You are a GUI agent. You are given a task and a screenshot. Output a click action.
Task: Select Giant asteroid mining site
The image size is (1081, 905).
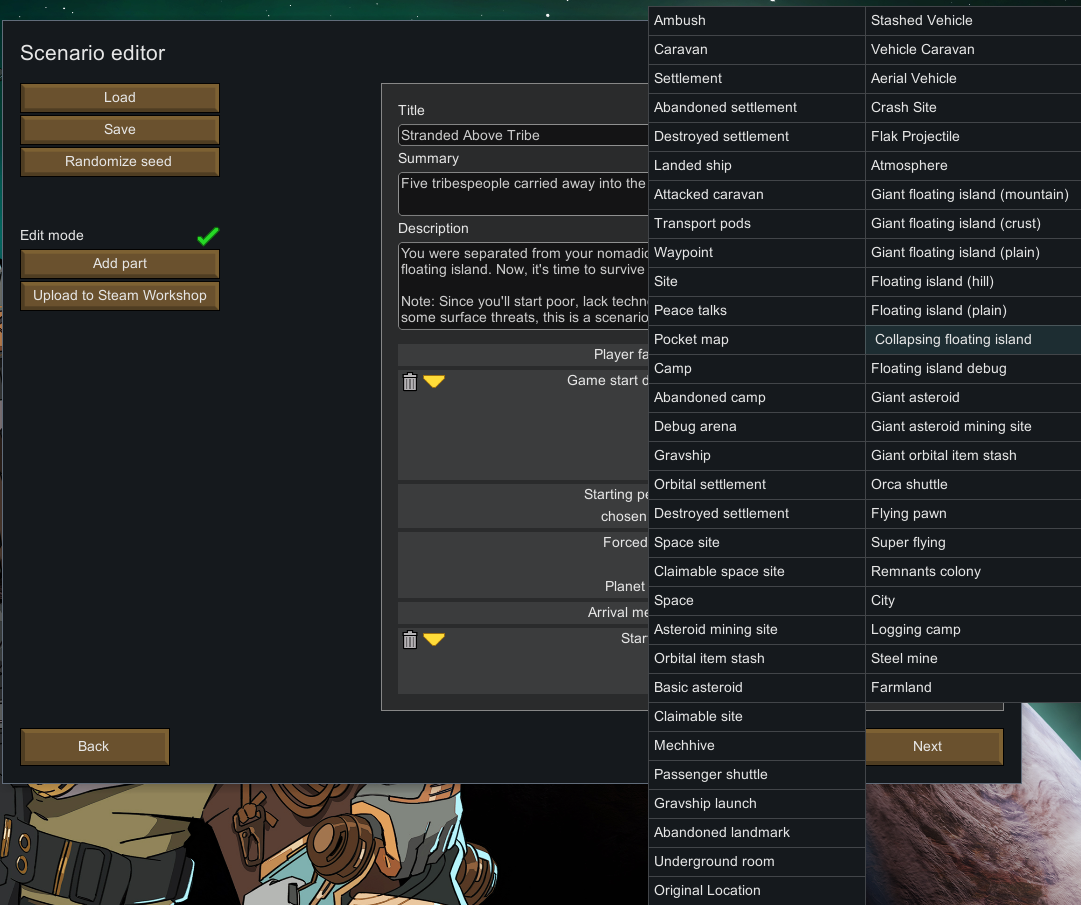pyautogui.click(x=973, y=426)
